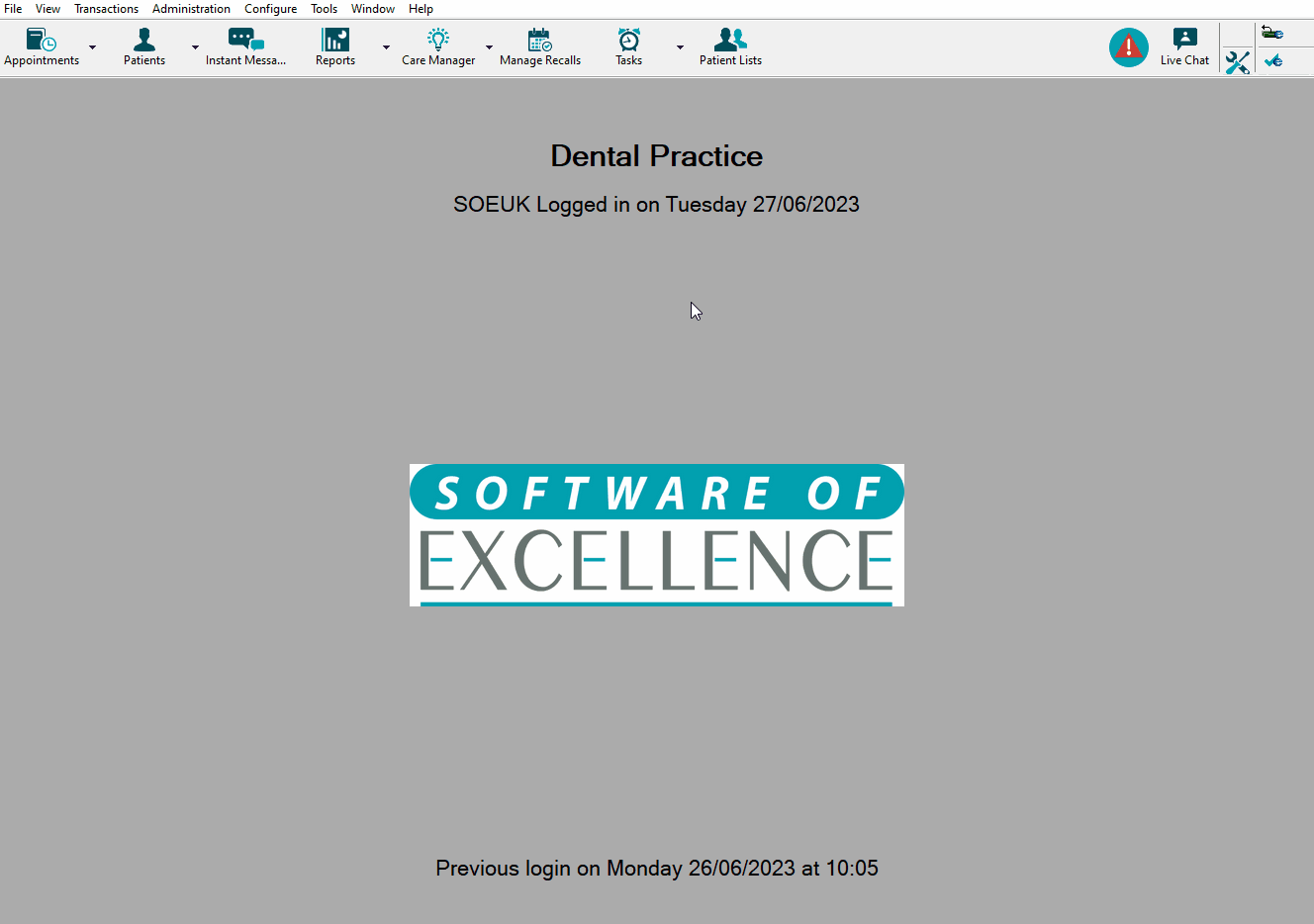Screen dimensions: 1314x924
Task: Open the wrench and screwdriver tools icon
Action: click(x=1238, y=62)
